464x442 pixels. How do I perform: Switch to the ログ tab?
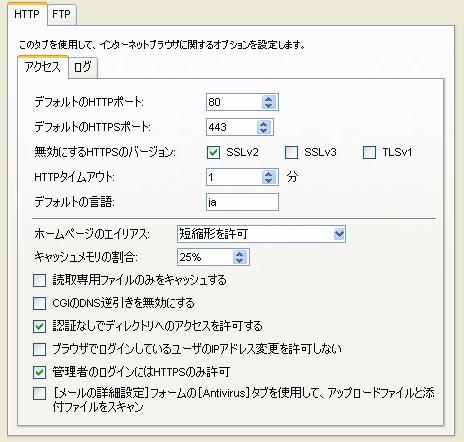coord(83,68)
